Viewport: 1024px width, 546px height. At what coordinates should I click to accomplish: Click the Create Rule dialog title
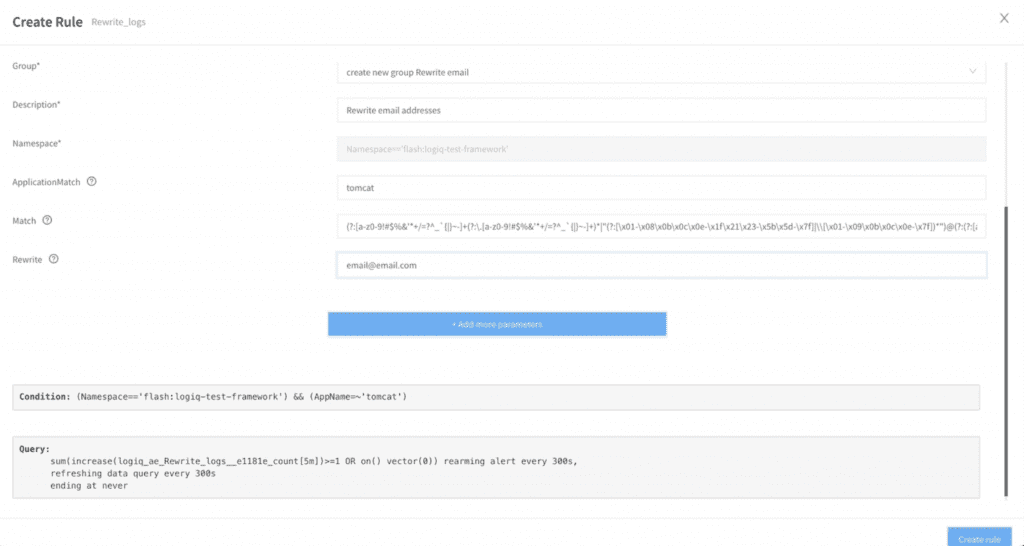tap(48, 22)
